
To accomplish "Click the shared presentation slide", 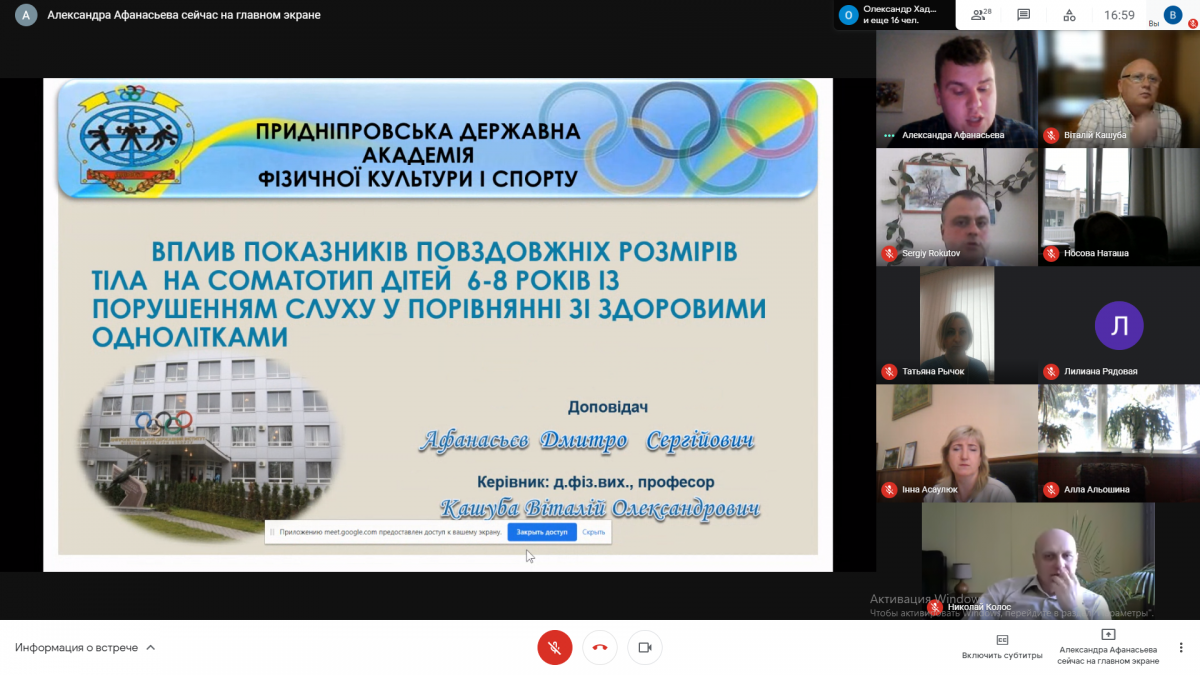I will point(438,325).
